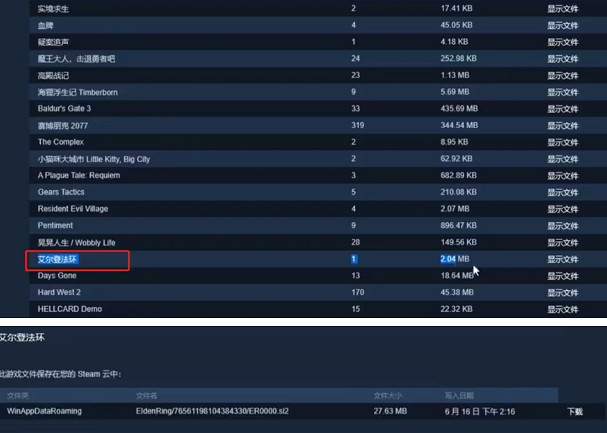Show files for Gears Tactics
Viewport: 607px width, 433px height.
[562, 191]
